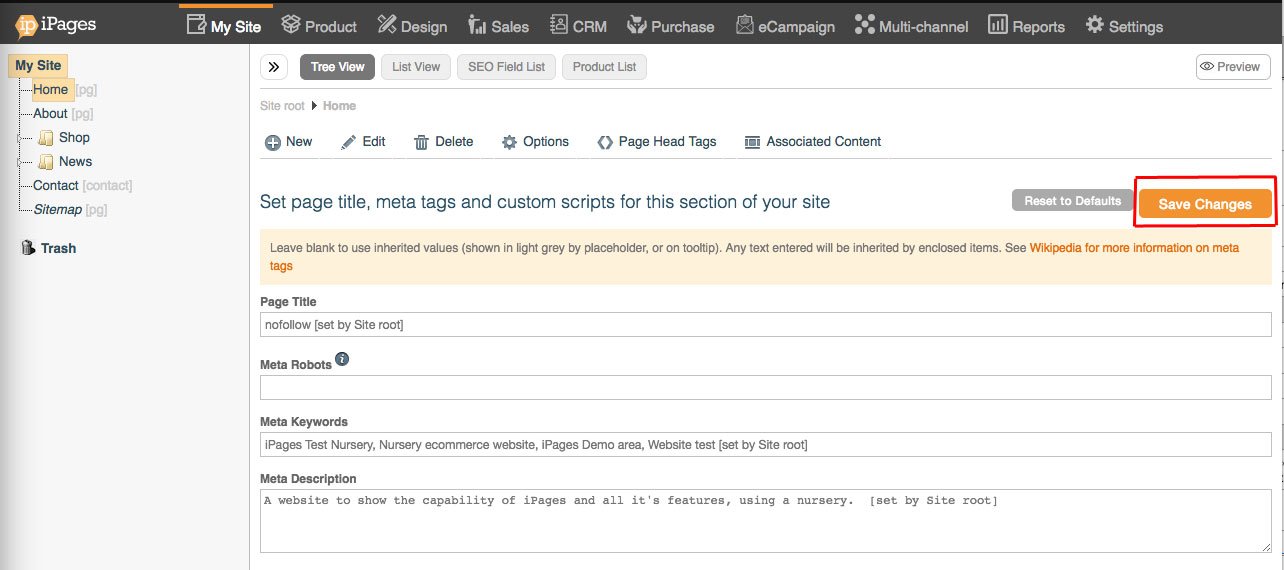The image size is (1284, 570).
Task: Click the Reset to Defaults button
Action: (x=1072, y=201)
